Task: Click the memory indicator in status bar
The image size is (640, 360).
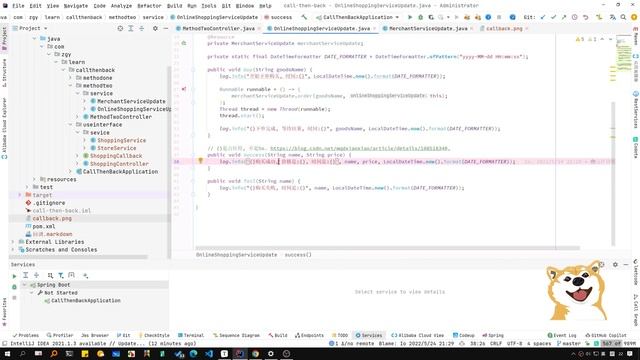Action: [618, 344]
